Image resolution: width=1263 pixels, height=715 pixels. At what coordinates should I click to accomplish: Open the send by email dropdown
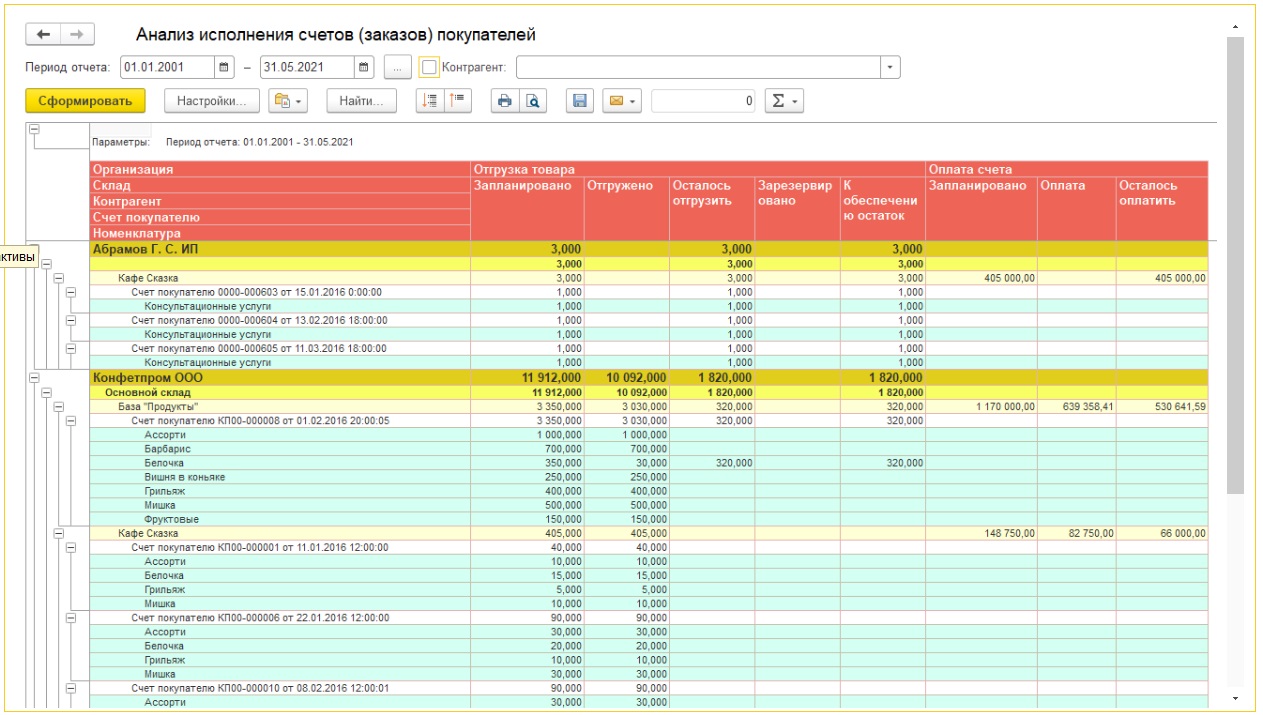621,101
